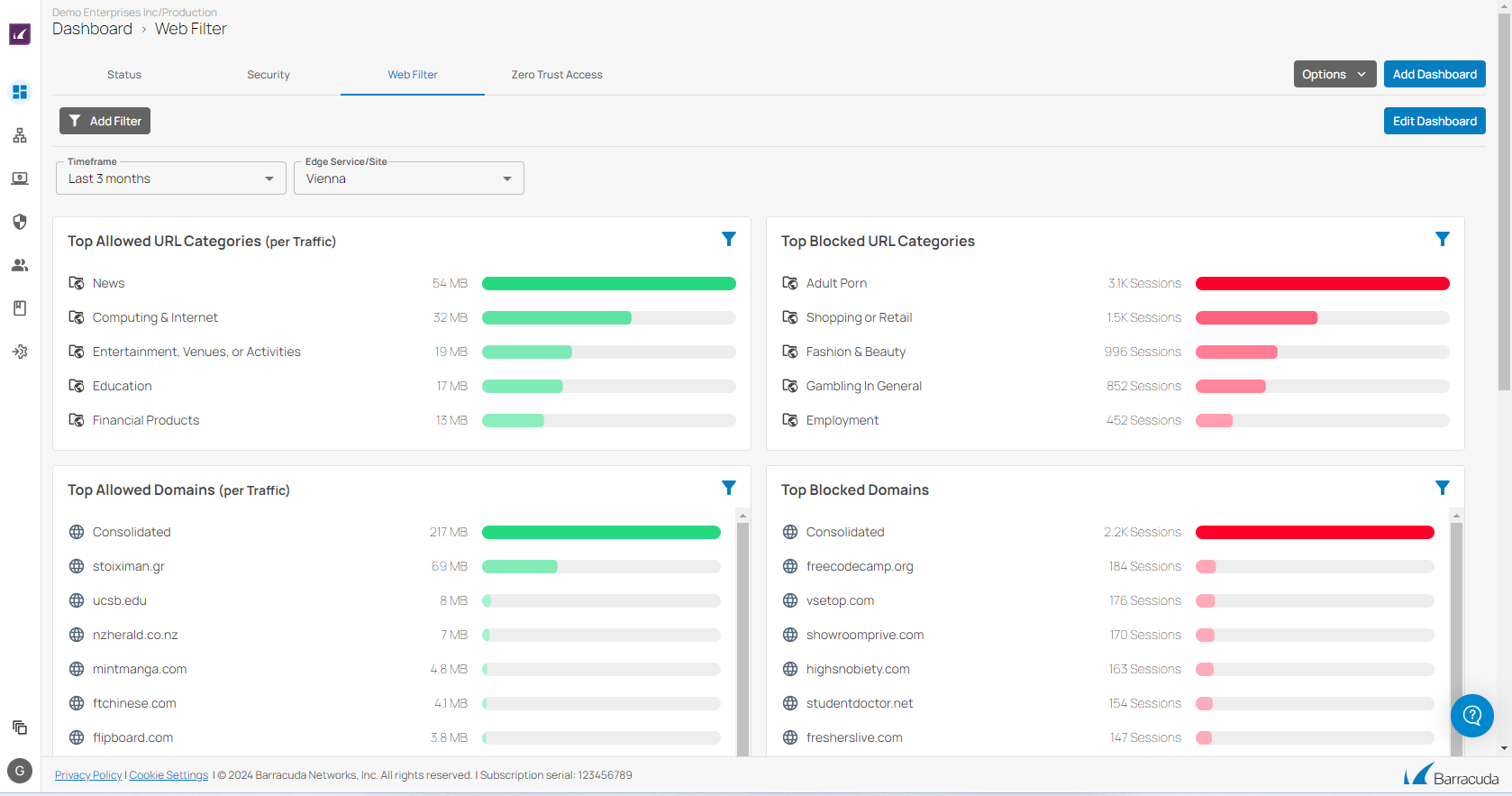Viewport: 1512px width, 796px height.
Task: Open the G user avatar
Action: [x=20, y=771]
